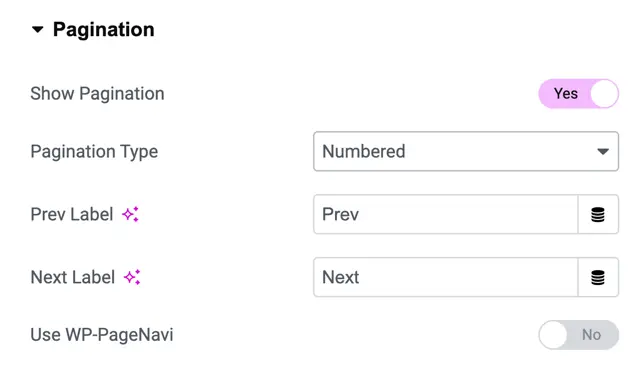Collapse the Pagination section arrow
The image size is (638, 391).
click(x=37, y=29)
